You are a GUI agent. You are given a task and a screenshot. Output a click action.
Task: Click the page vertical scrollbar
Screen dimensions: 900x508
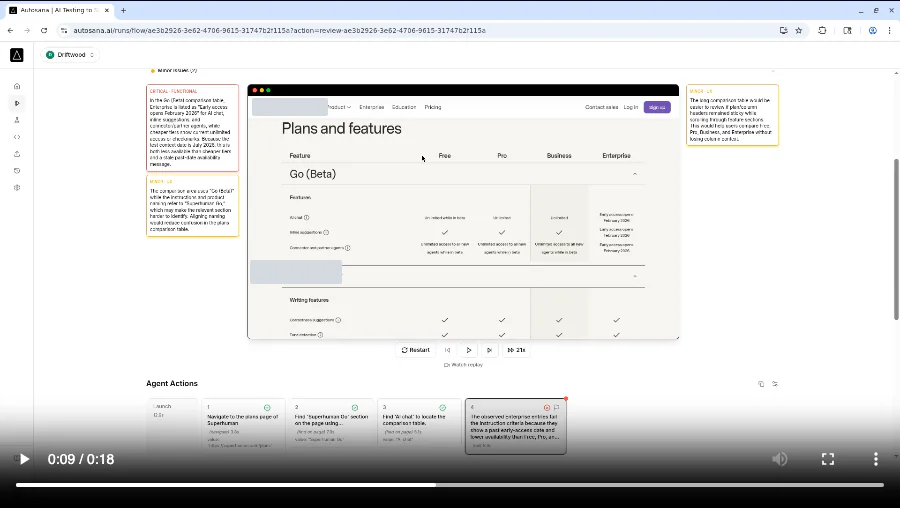(897, 238)
